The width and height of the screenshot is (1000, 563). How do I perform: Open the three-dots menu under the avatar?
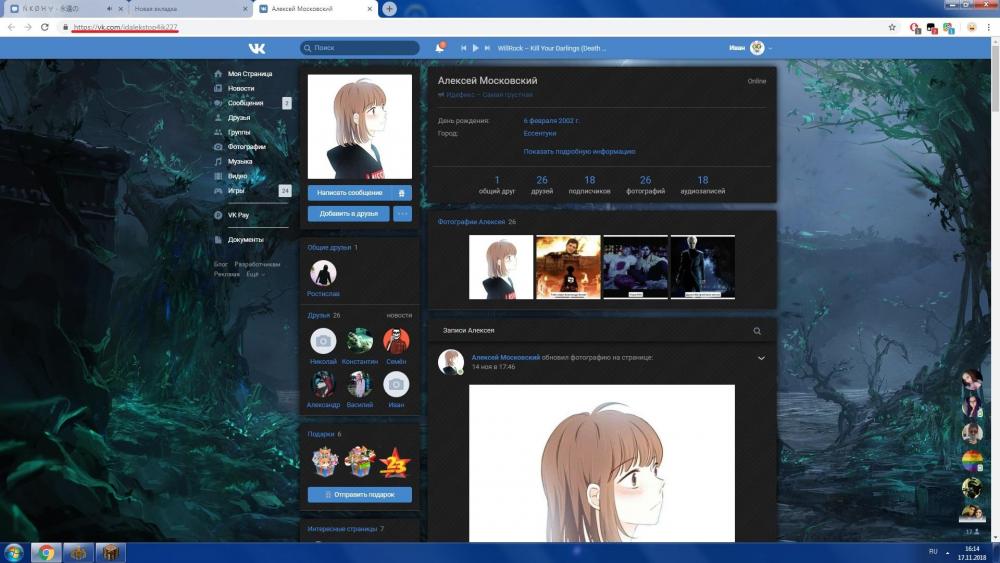click(402, 213)
